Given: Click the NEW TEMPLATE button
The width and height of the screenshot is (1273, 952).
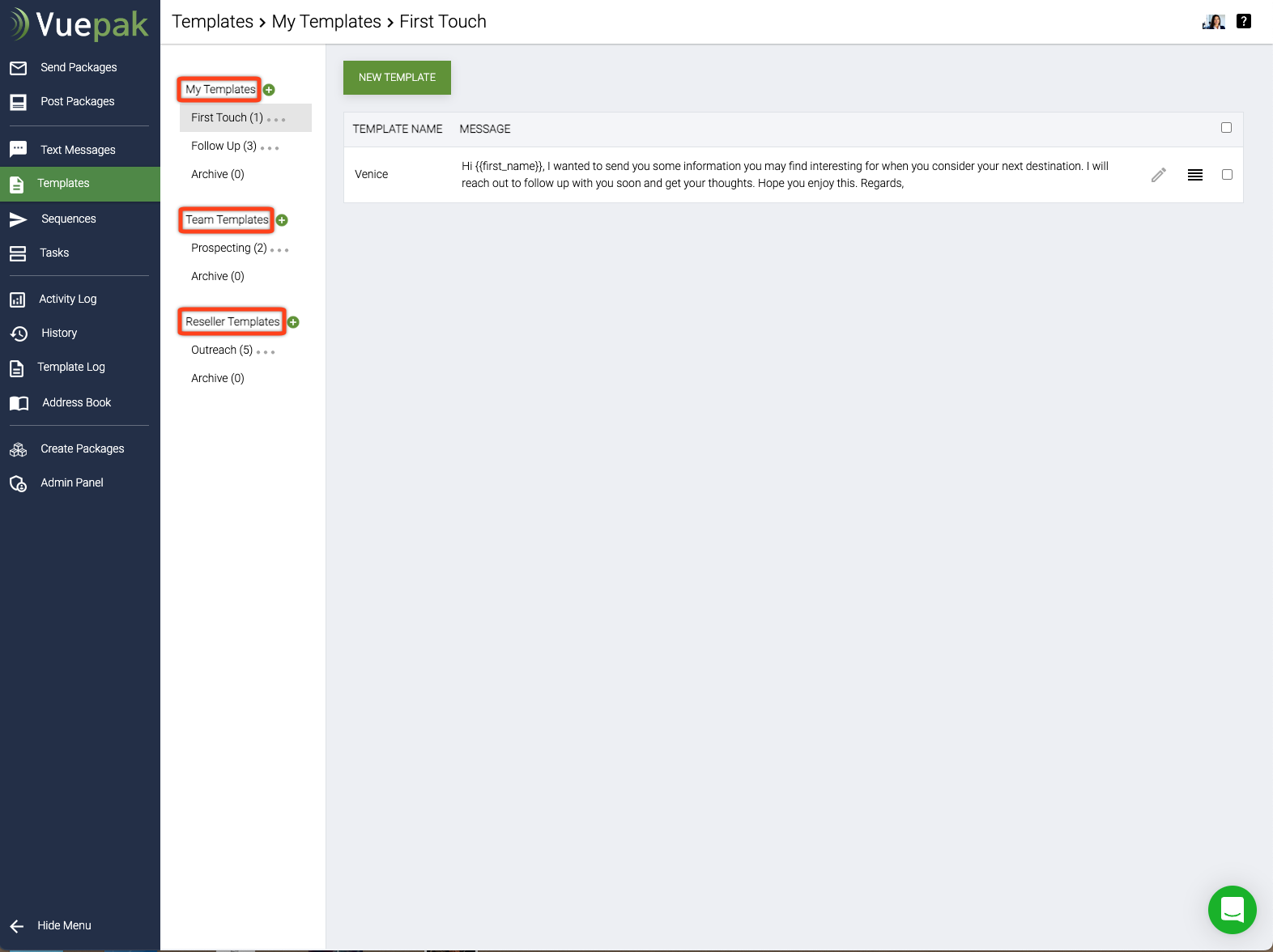Looking at the screenshot, I should tap(397, 78).
